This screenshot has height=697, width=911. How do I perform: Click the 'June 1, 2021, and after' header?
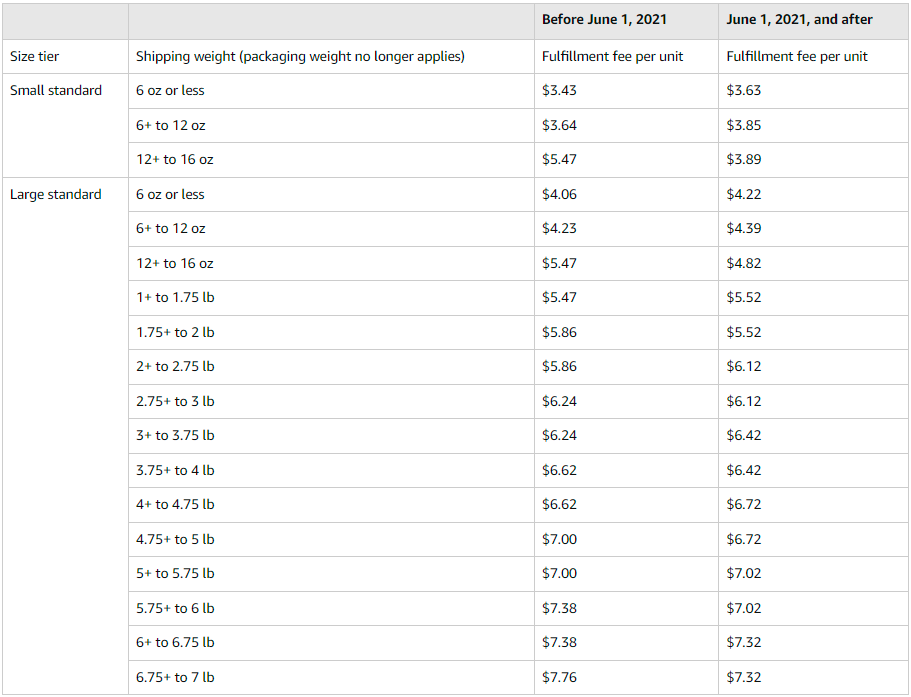[x=813, y=21]
